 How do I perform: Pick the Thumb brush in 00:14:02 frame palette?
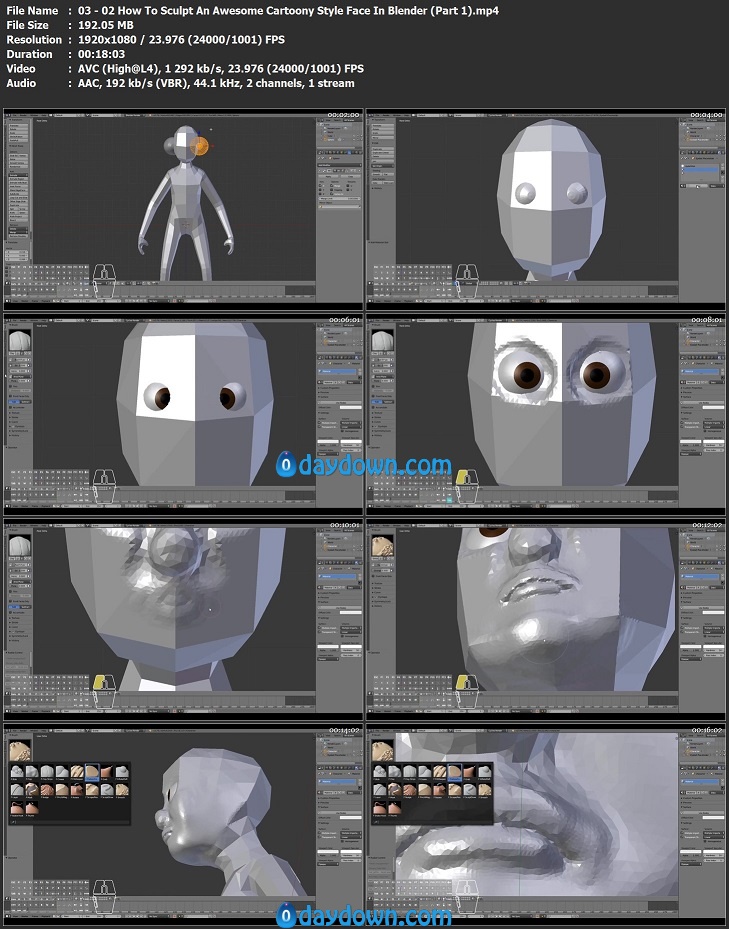pyautogui.click(x=32, y=808)
